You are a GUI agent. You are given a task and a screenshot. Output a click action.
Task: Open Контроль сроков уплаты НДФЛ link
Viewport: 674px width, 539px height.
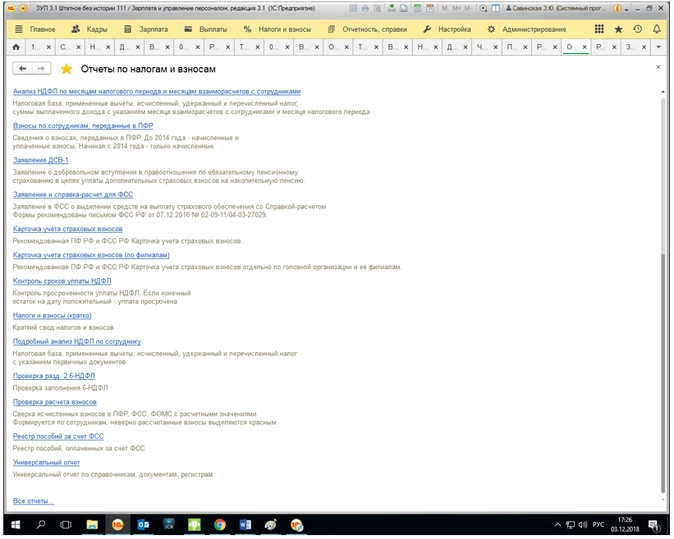coord(62,281)
